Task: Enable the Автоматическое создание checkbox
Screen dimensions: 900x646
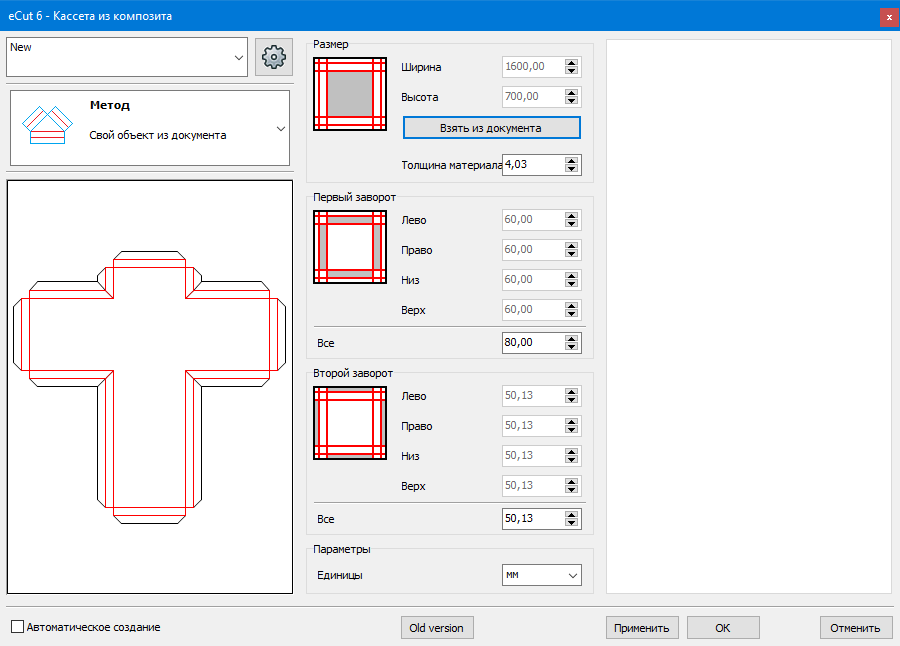Action: pyautogui.click(x=18, y=627)
